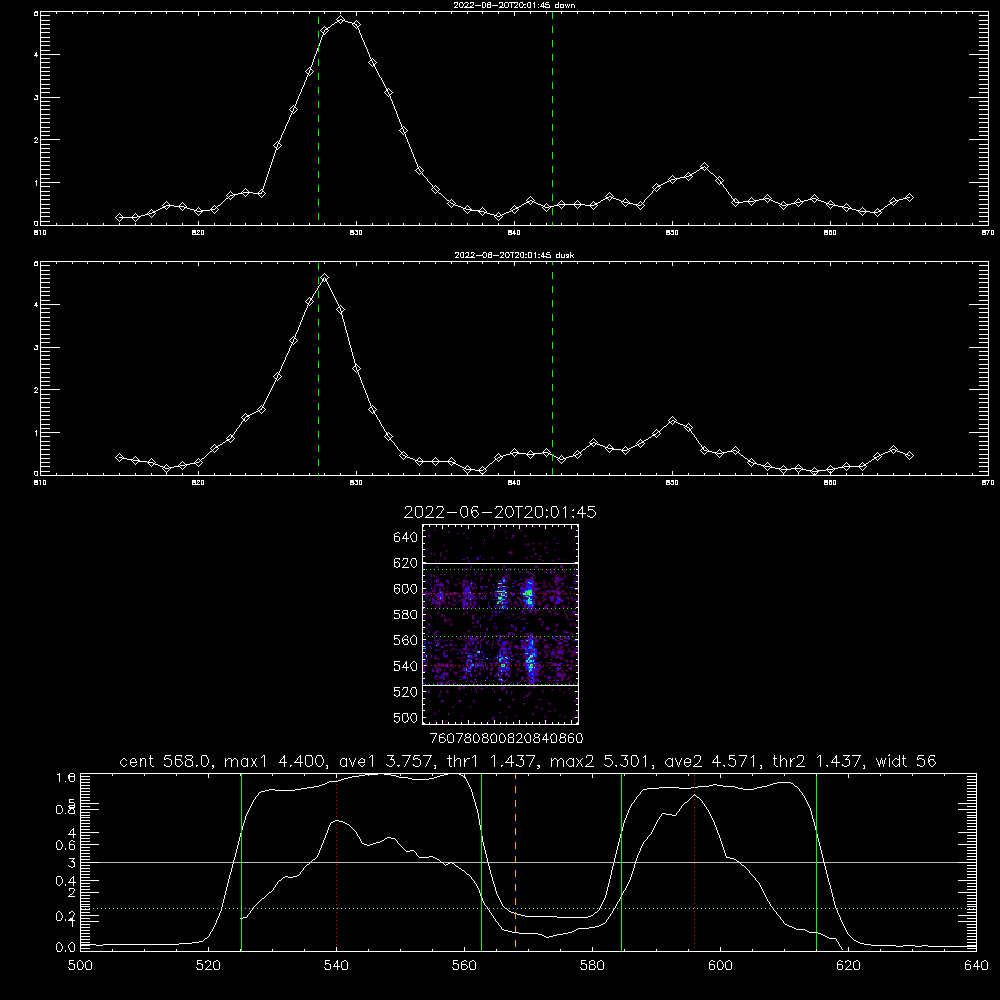The height and width of the screenshot is (1000, 1000).
Task: Select the secondary peak diamond near 850 in dawn plot
Action: pyautogui.click(x=704, y=166)
